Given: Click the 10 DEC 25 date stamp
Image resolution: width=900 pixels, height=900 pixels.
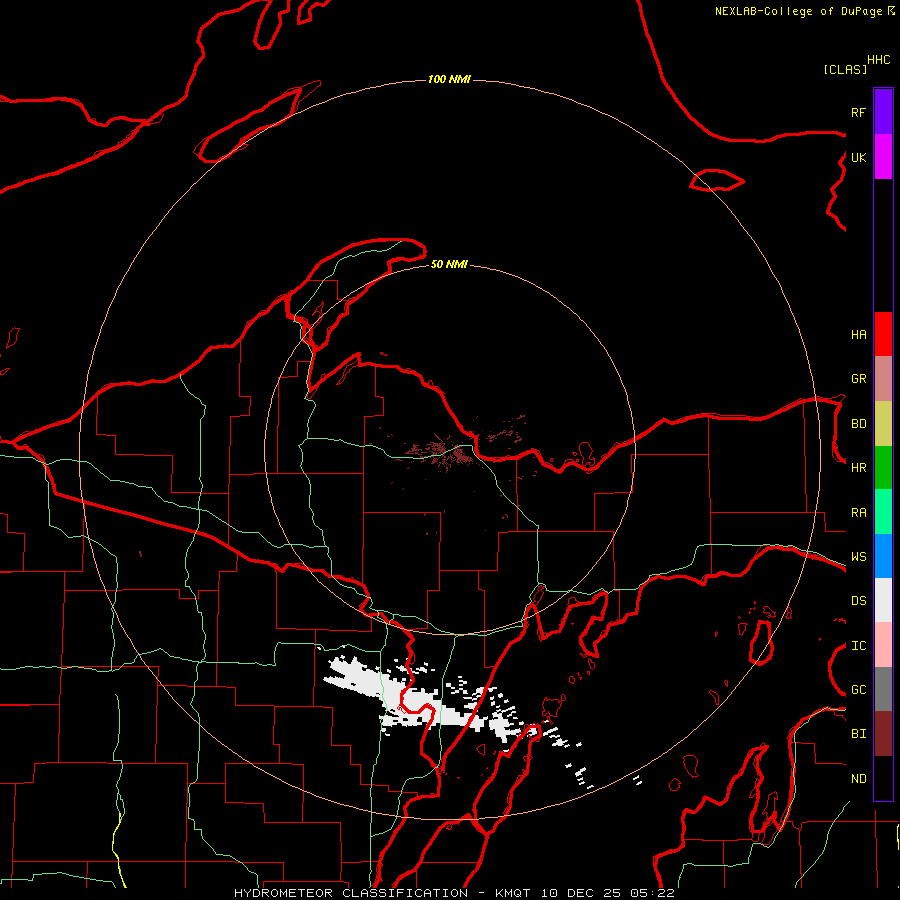Looking at the screenshot, I should 582,893.
